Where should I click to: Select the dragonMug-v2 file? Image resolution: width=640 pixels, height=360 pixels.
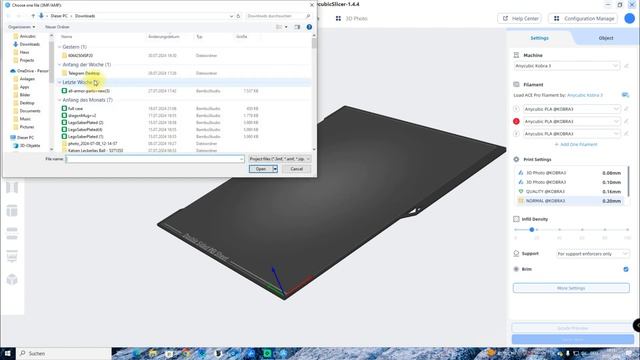(x=82, y=116)
